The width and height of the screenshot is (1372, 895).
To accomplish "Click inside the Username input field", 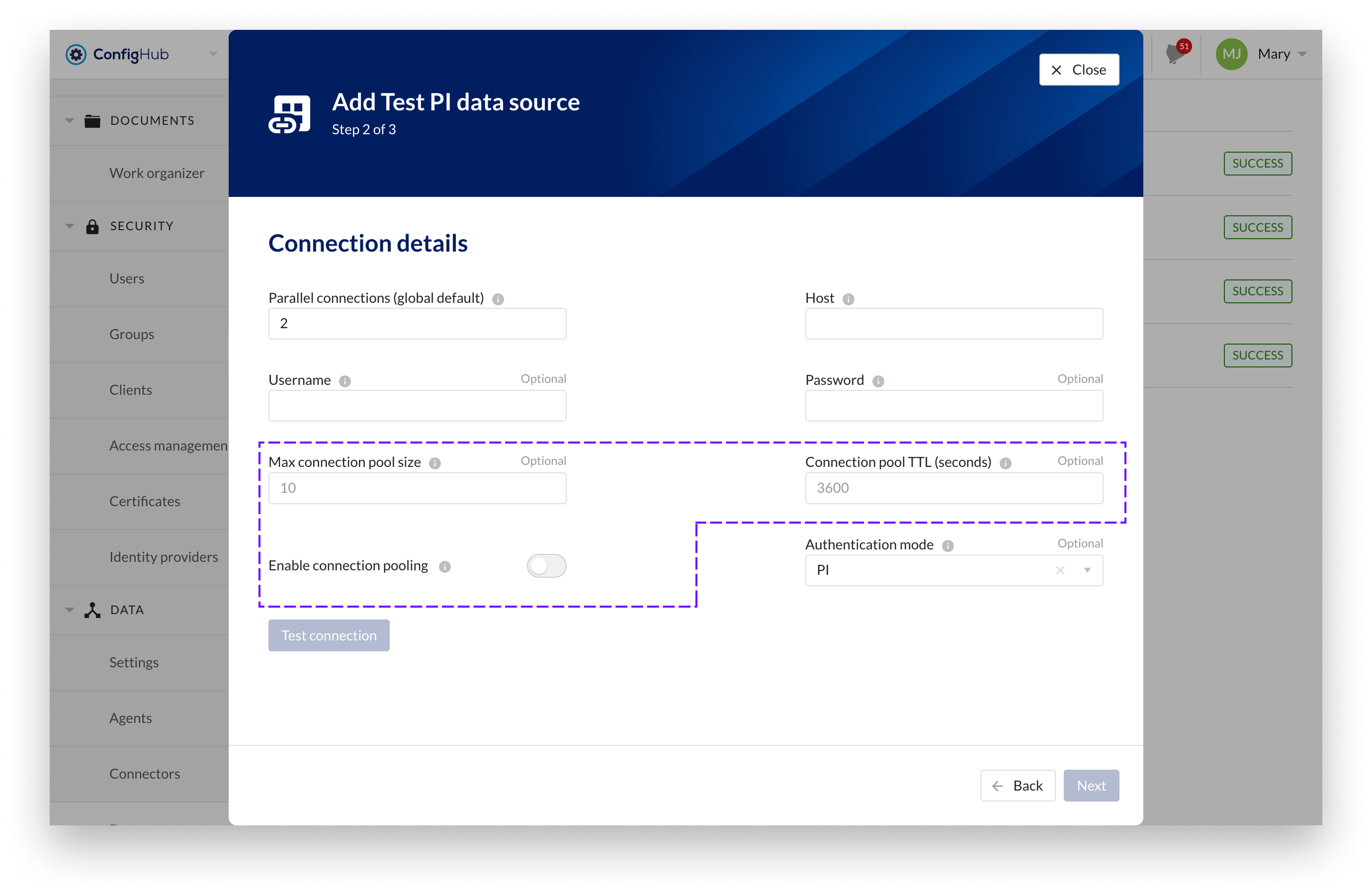I will [x=417, y=405].
